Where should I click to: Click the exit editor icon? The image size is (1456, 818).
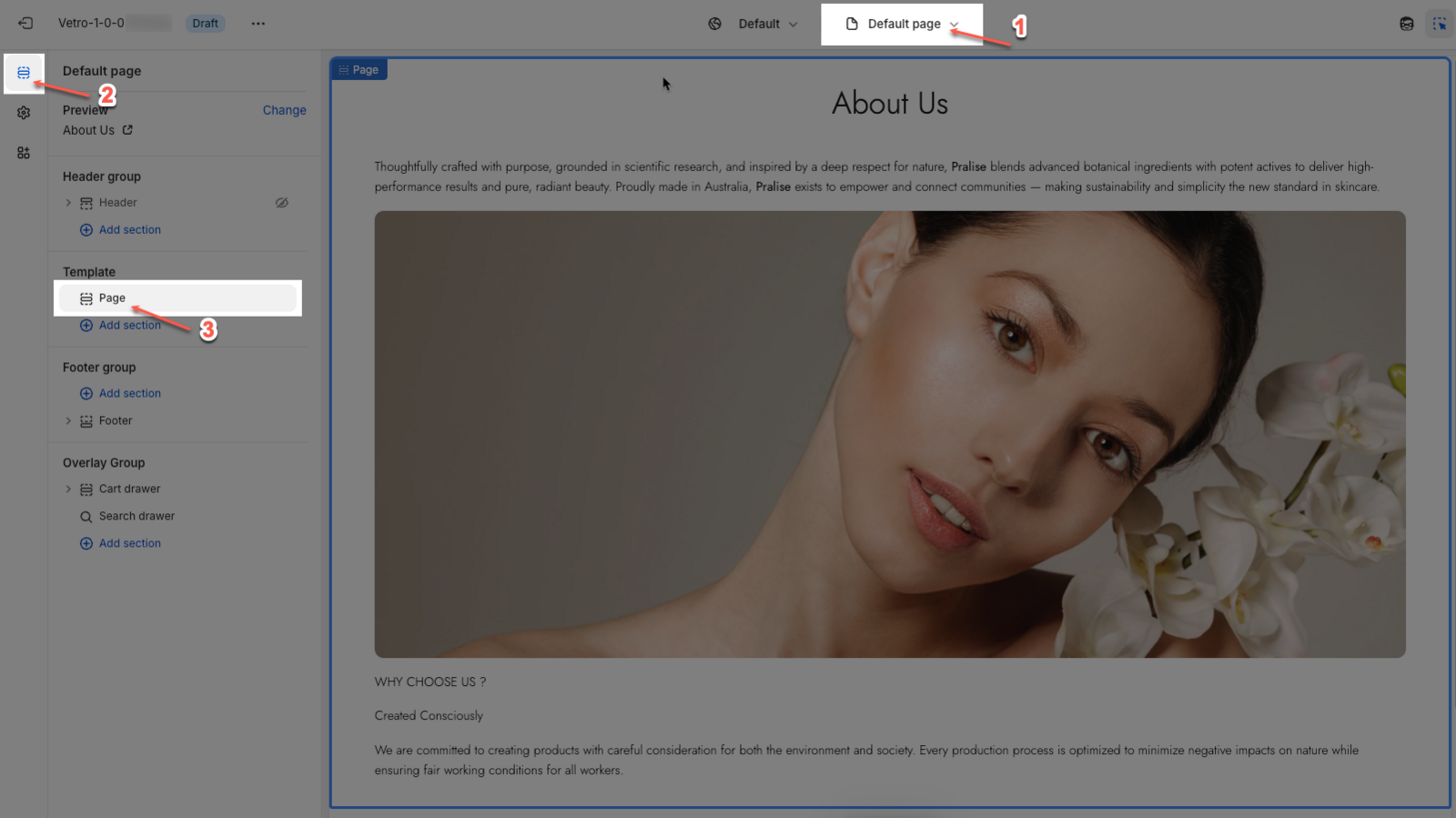pos(25,24)
